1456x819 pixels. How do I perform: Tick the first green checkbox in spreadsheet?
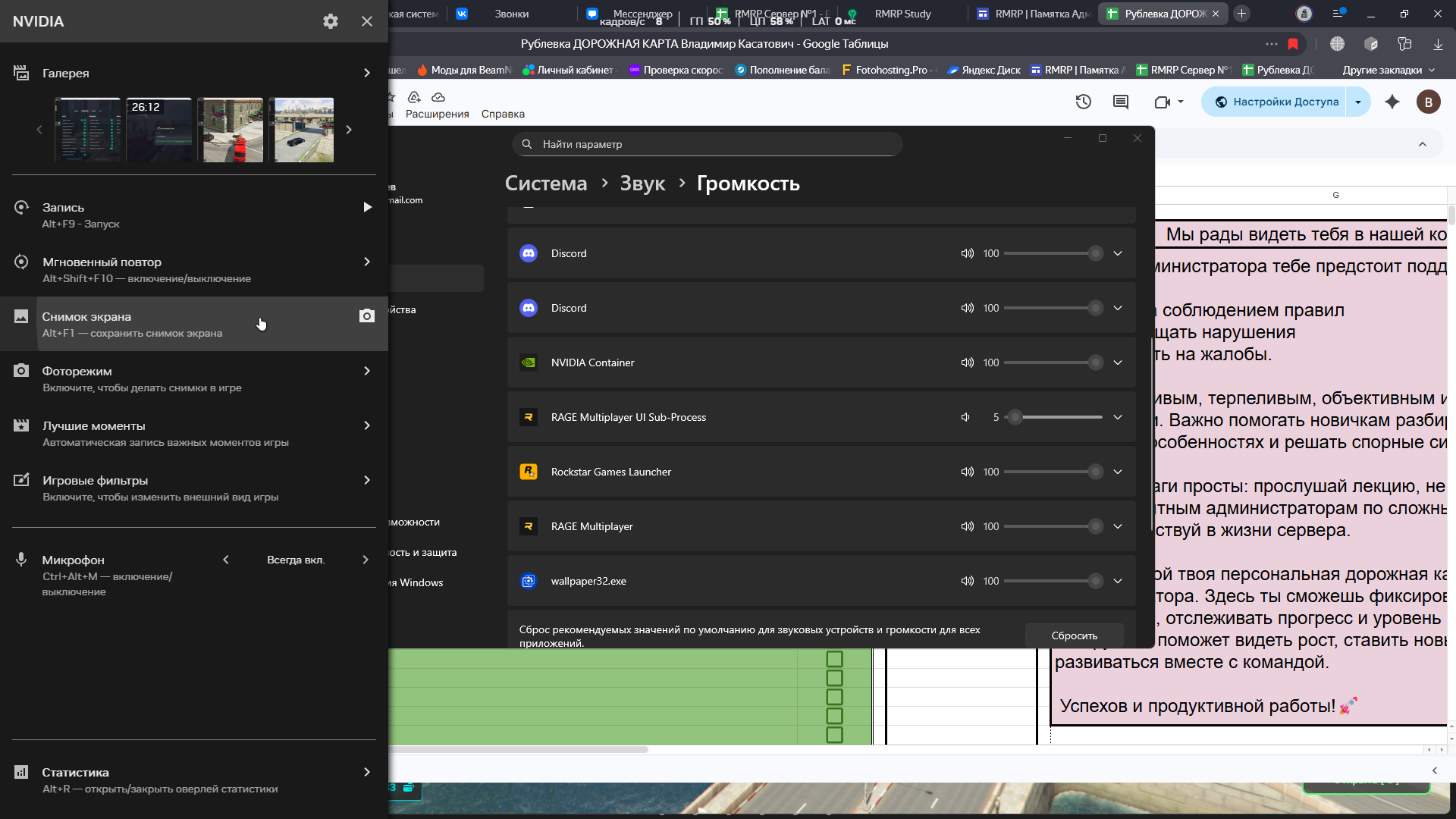[834, 659]
